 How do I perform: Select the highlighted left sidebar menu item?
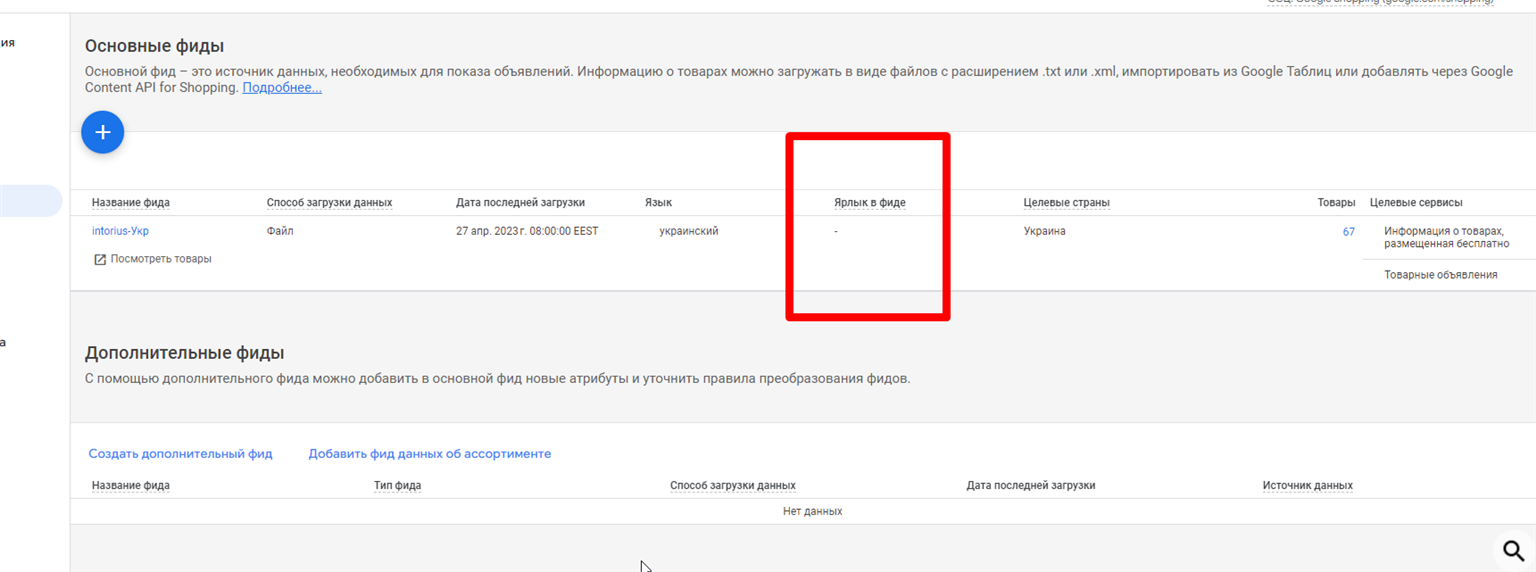[x=31, y=201]
